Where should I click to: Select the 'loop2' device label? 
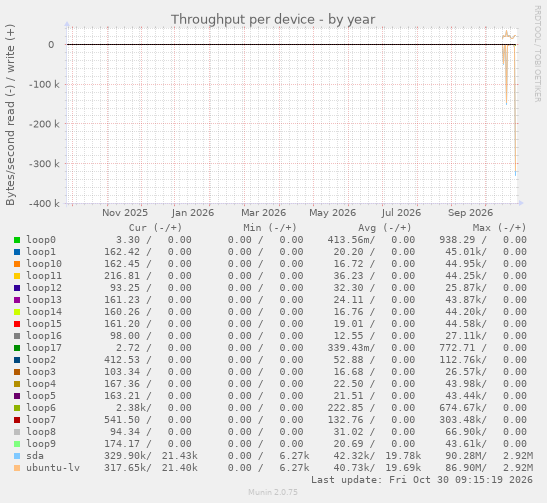[41, 360]
